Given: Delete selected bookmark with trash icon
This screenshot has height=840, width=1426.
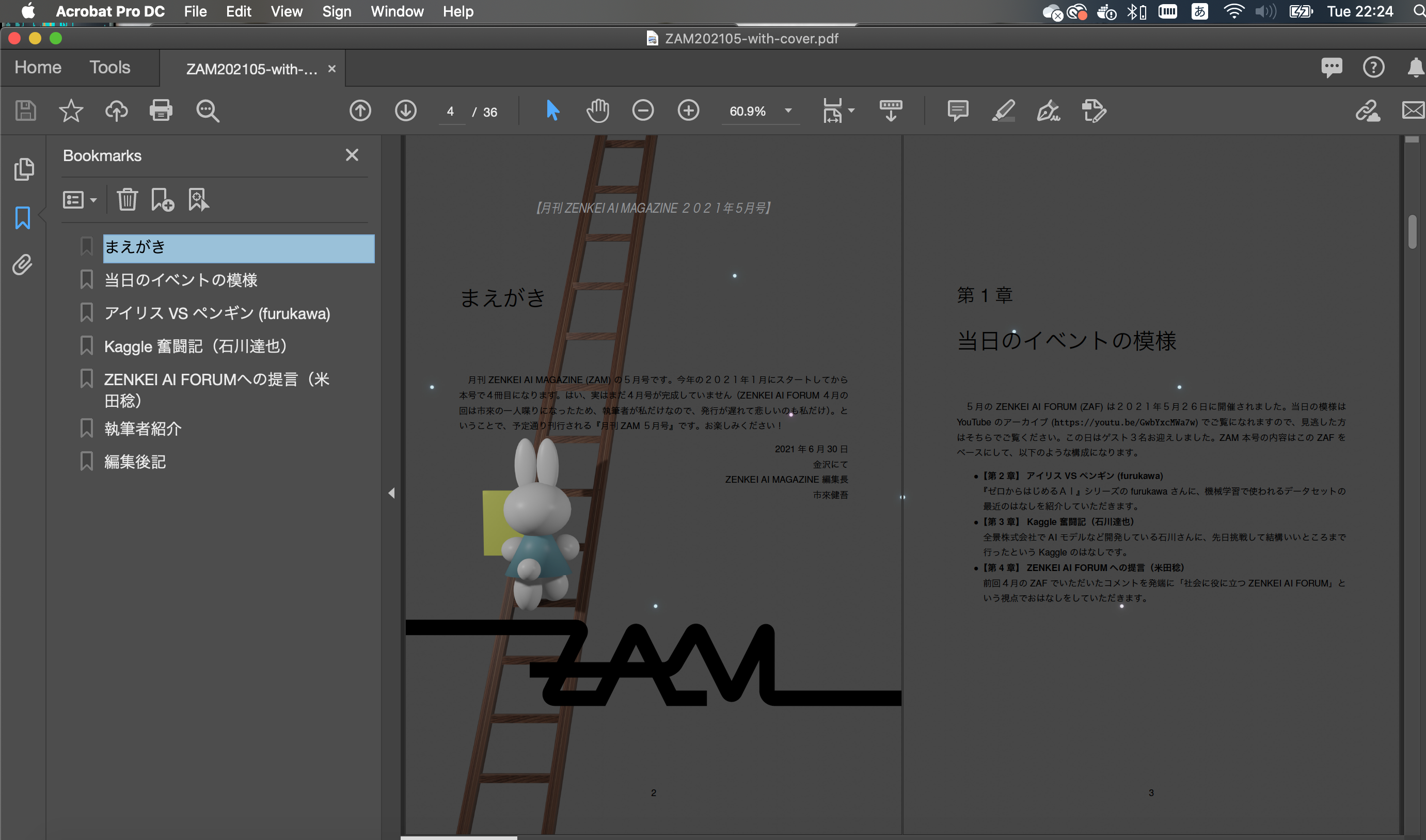Looking at the screenshot, I should pyautogui.click(x=128, y=200).
